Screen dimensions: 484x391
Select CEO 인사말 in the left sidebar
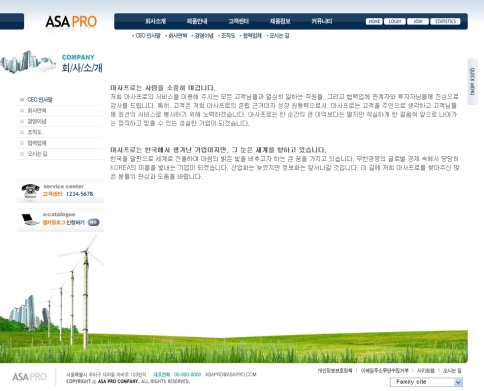tap(40, 100)
